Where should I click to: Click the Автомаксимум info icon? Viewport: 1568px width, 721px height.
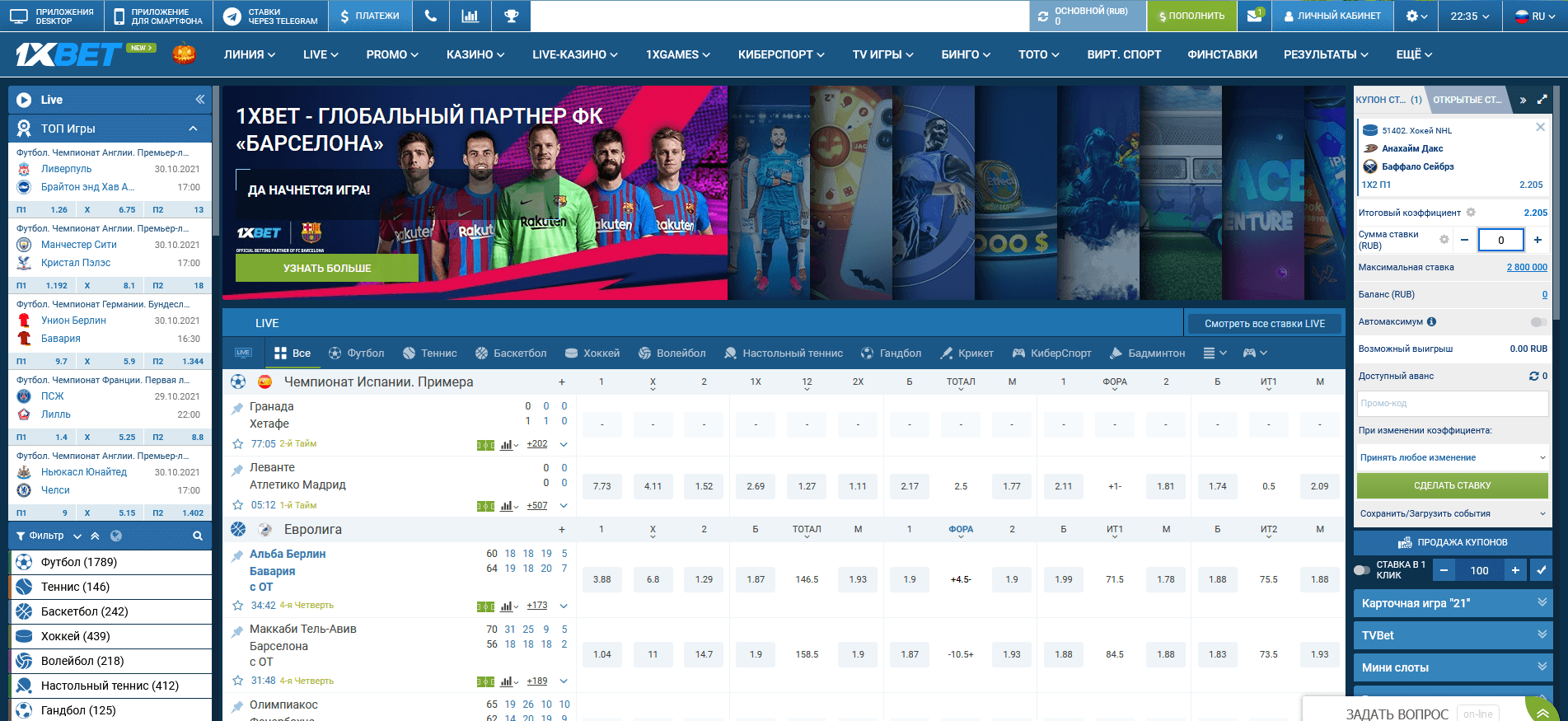1431,321
